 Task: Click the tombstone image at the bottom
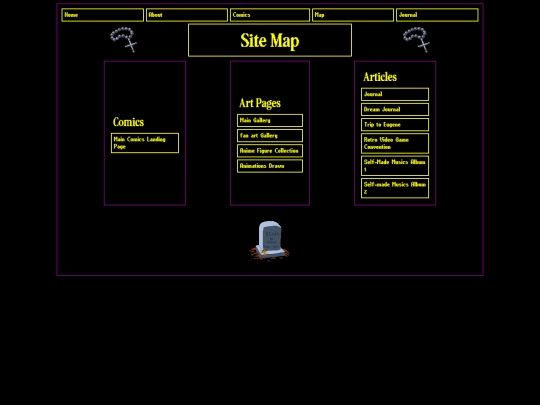269,241
